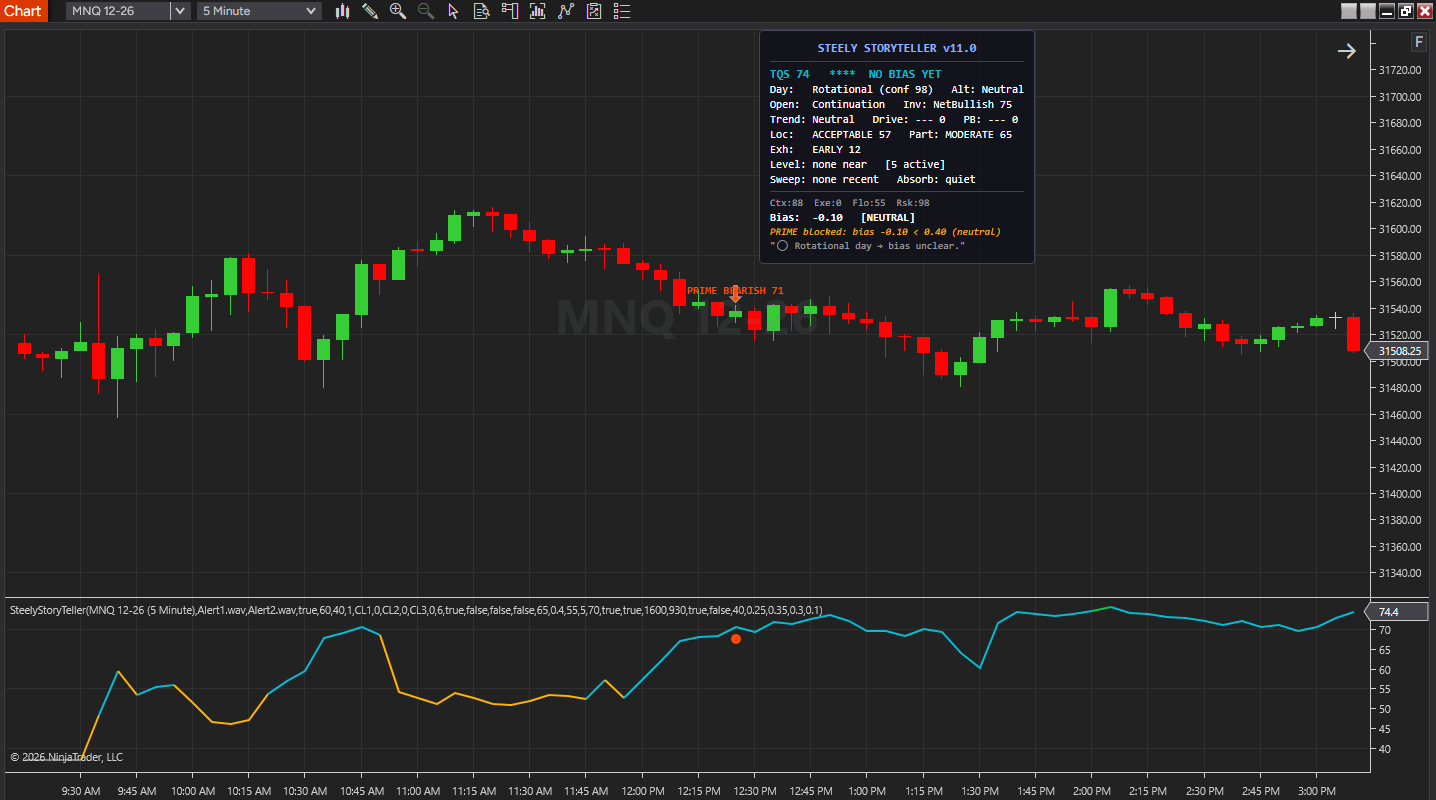Restore down the chart window

click(1406, 11)
